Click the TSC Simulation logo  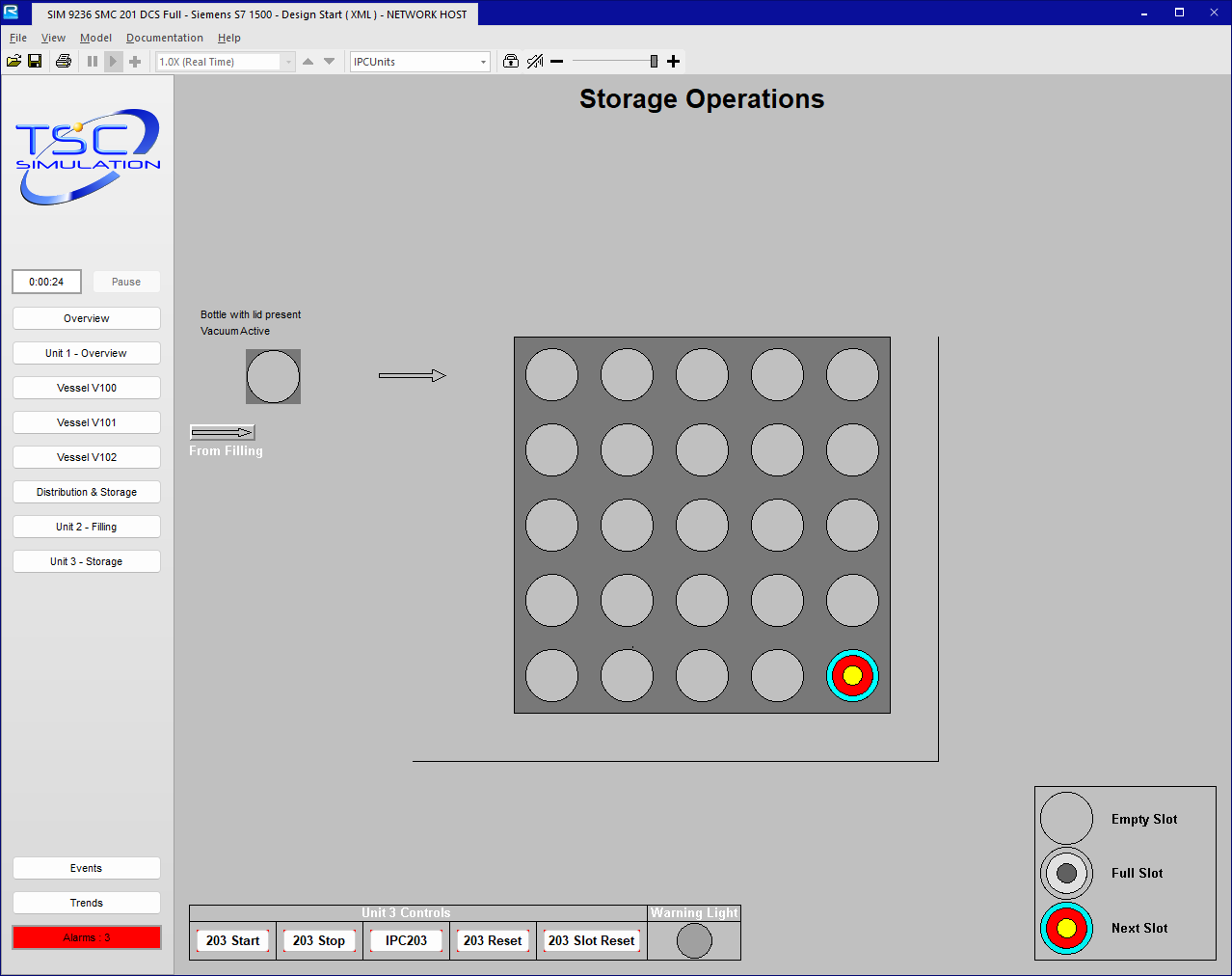(88, 156)
